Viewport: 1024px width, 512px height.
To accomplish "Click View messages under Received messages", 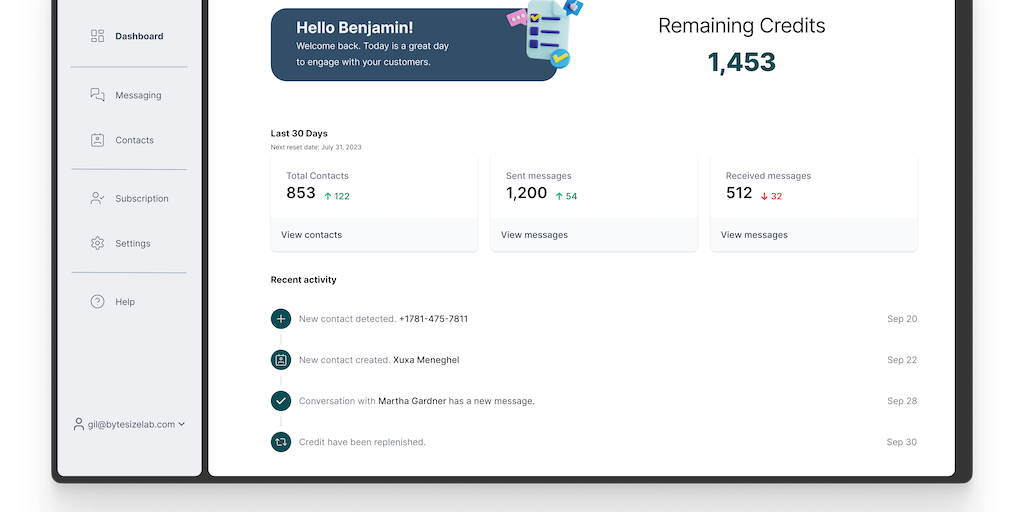I will (x=754, y=235).
